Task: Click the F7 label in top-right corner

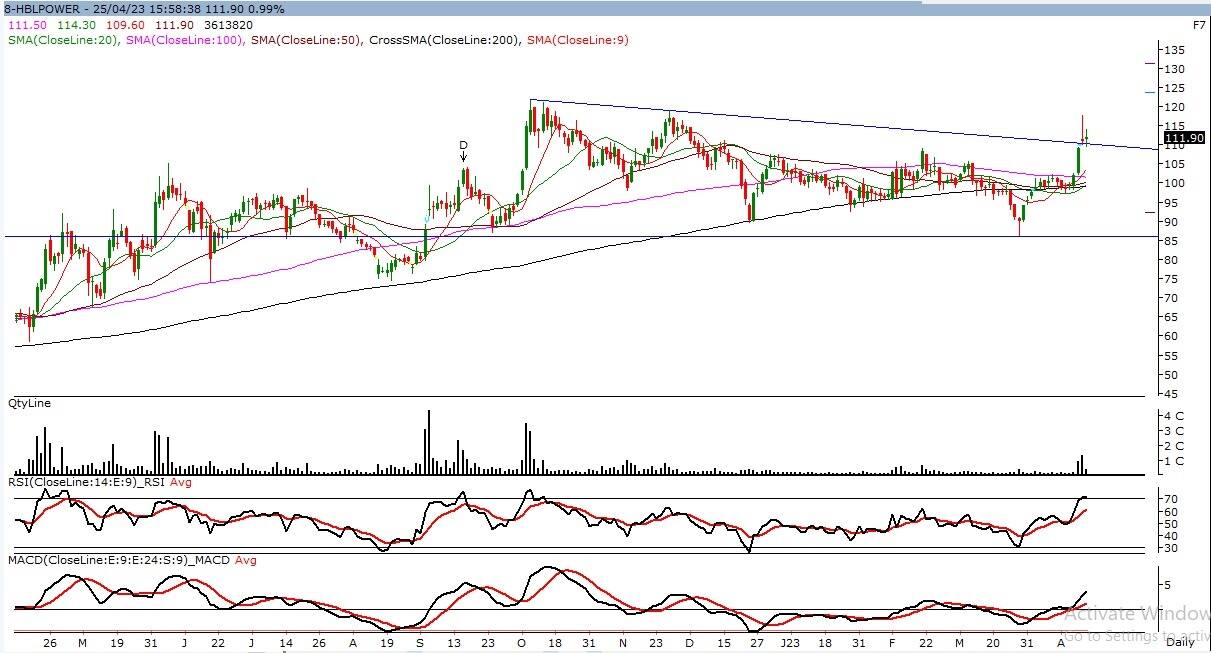Action: pos(1199,24)
